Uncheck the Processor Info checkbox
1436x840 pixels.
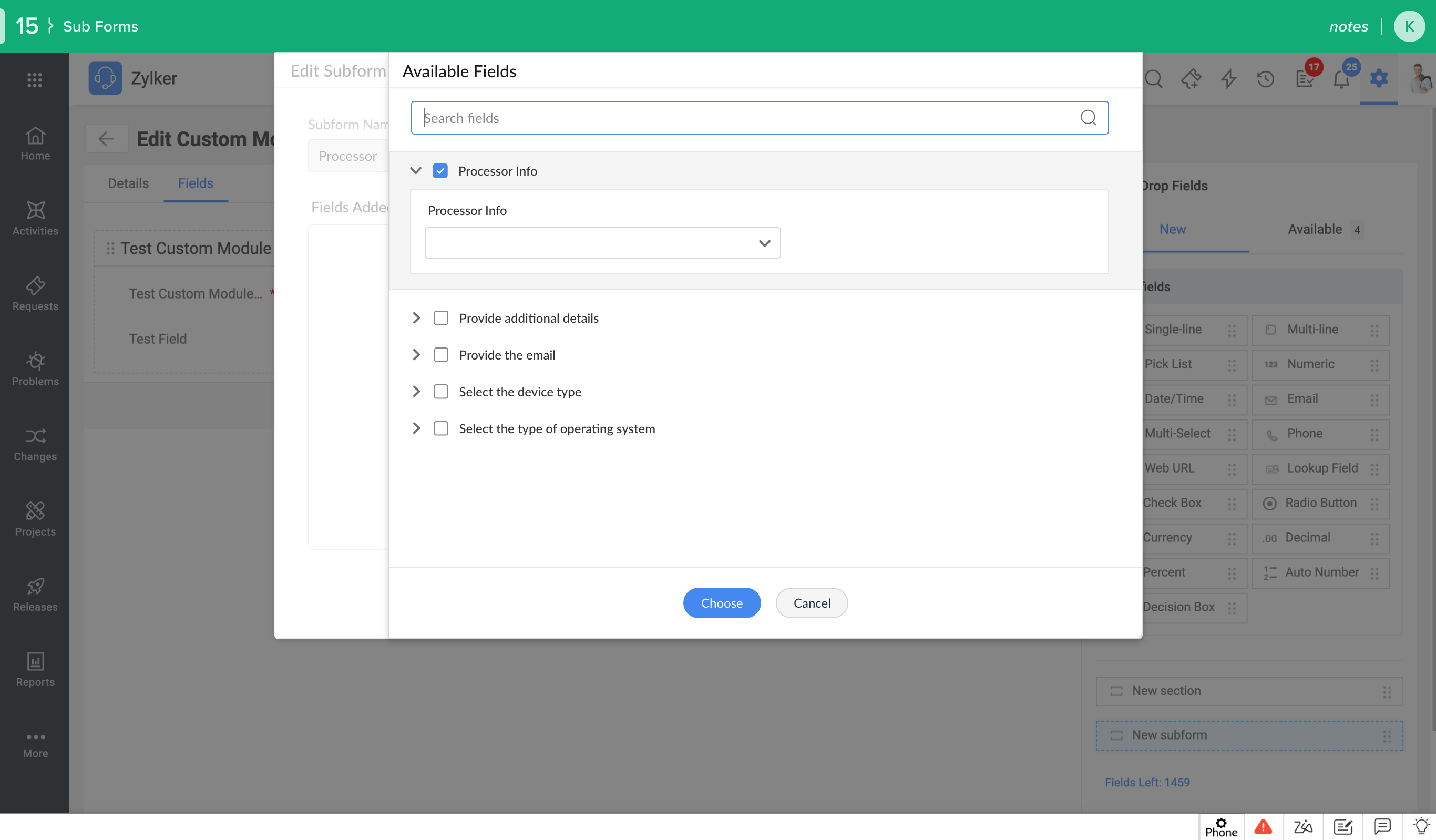tap(440, 171)
